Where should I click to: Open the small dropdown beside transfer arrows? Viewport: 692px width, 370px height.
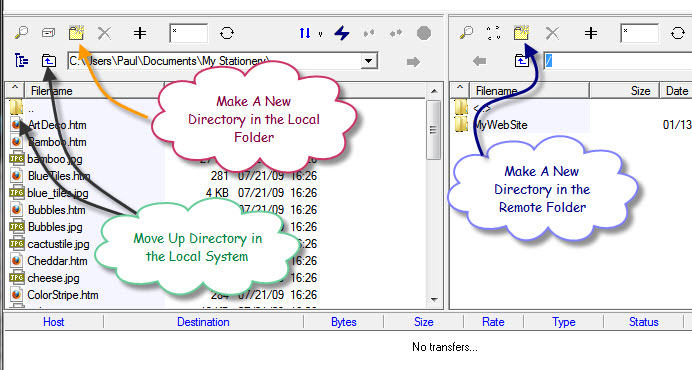(x=320, y=34)
